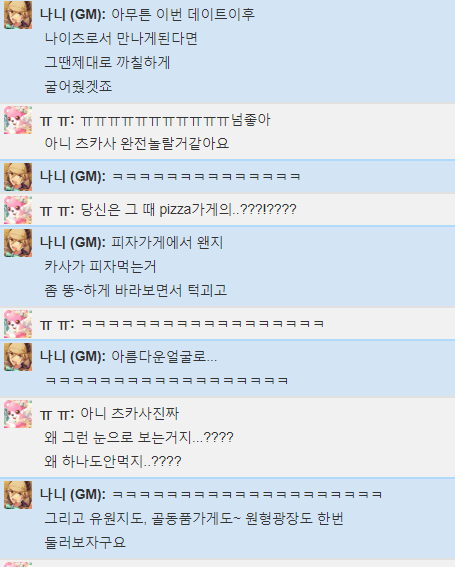Click the 나니 (GM) avatar beside the '아무튼 이번 데이트이후' message
Image resolution: width=455 pixels, height=567 pixels.
tap(18, 15)
